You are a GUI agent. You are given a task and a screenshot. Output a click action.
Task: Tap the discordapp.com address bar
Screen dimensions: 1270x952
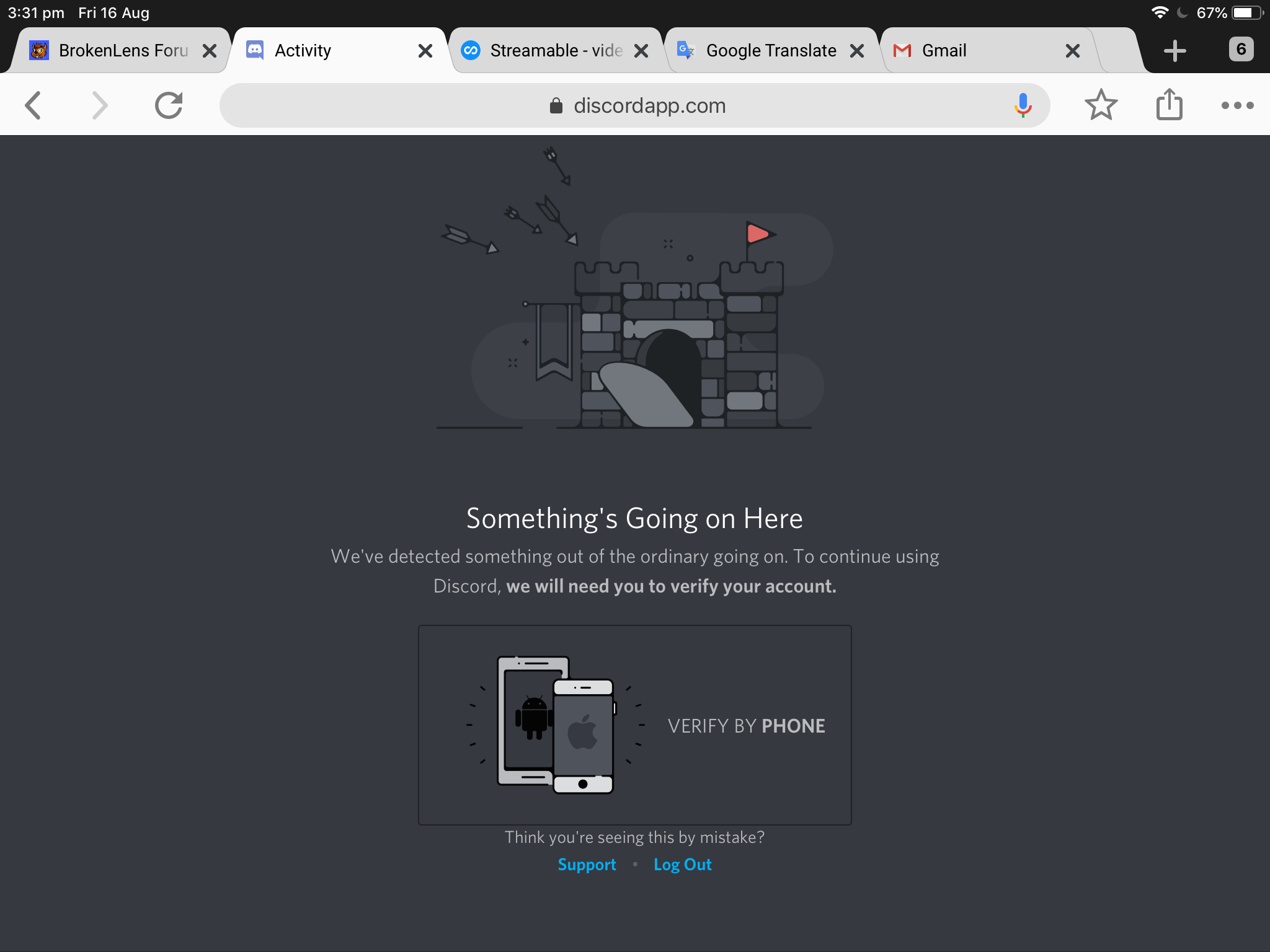[634, 105]
